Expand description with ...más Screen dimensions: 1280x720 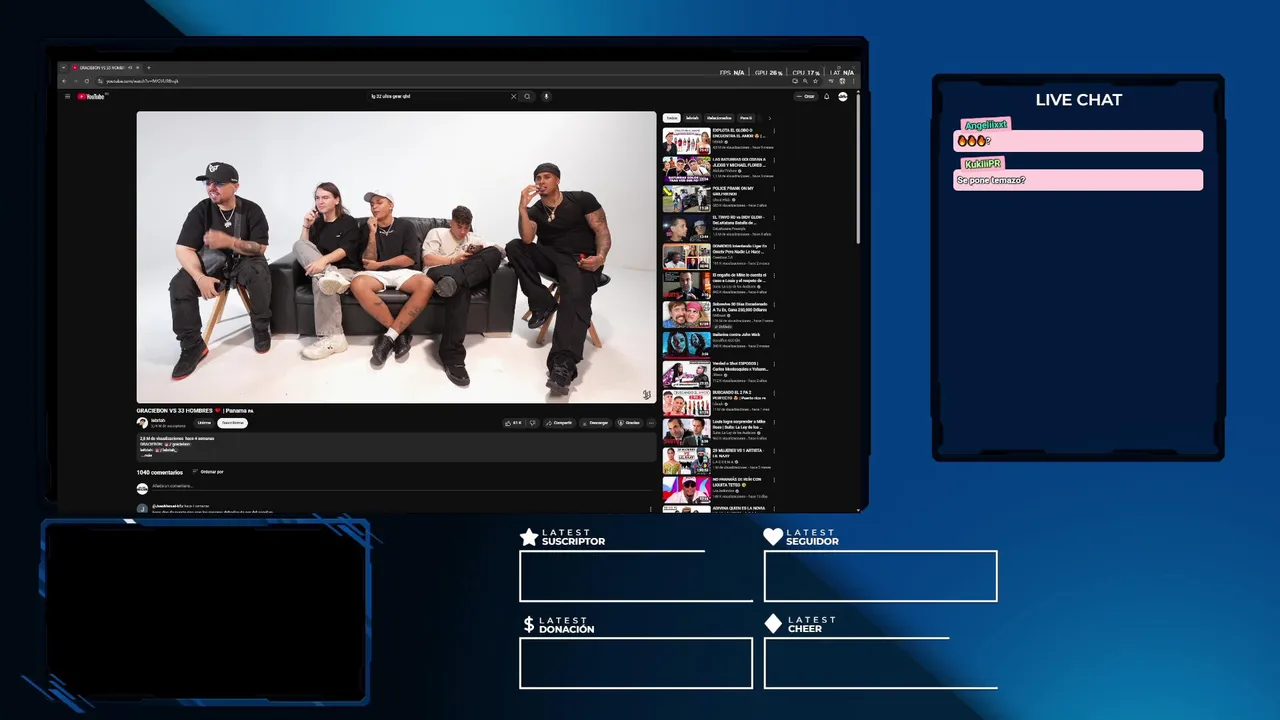click(x=146, y=455)
